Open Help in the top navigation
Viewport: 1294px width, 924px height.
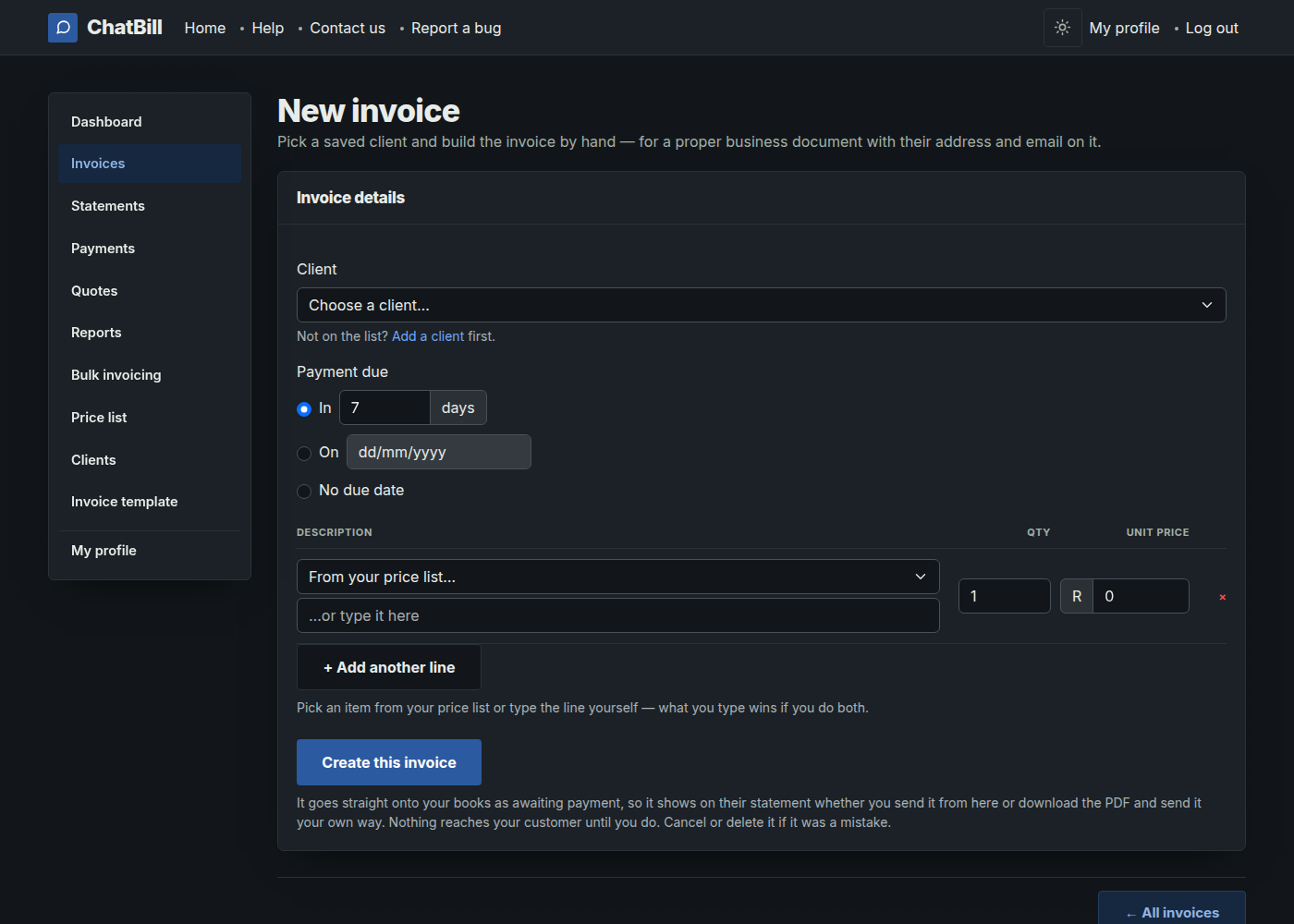pos(268,28)
